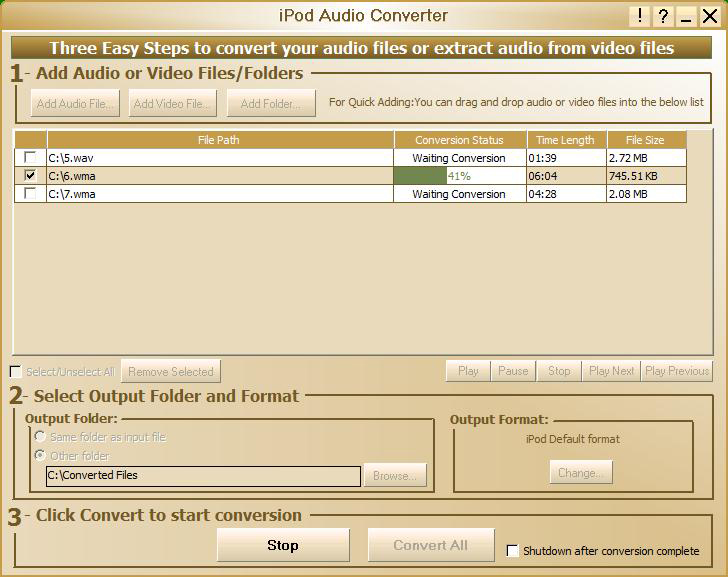Viewport: 728px width, 577px height.
Task: Click File Size column header
Action: [646, 140]
